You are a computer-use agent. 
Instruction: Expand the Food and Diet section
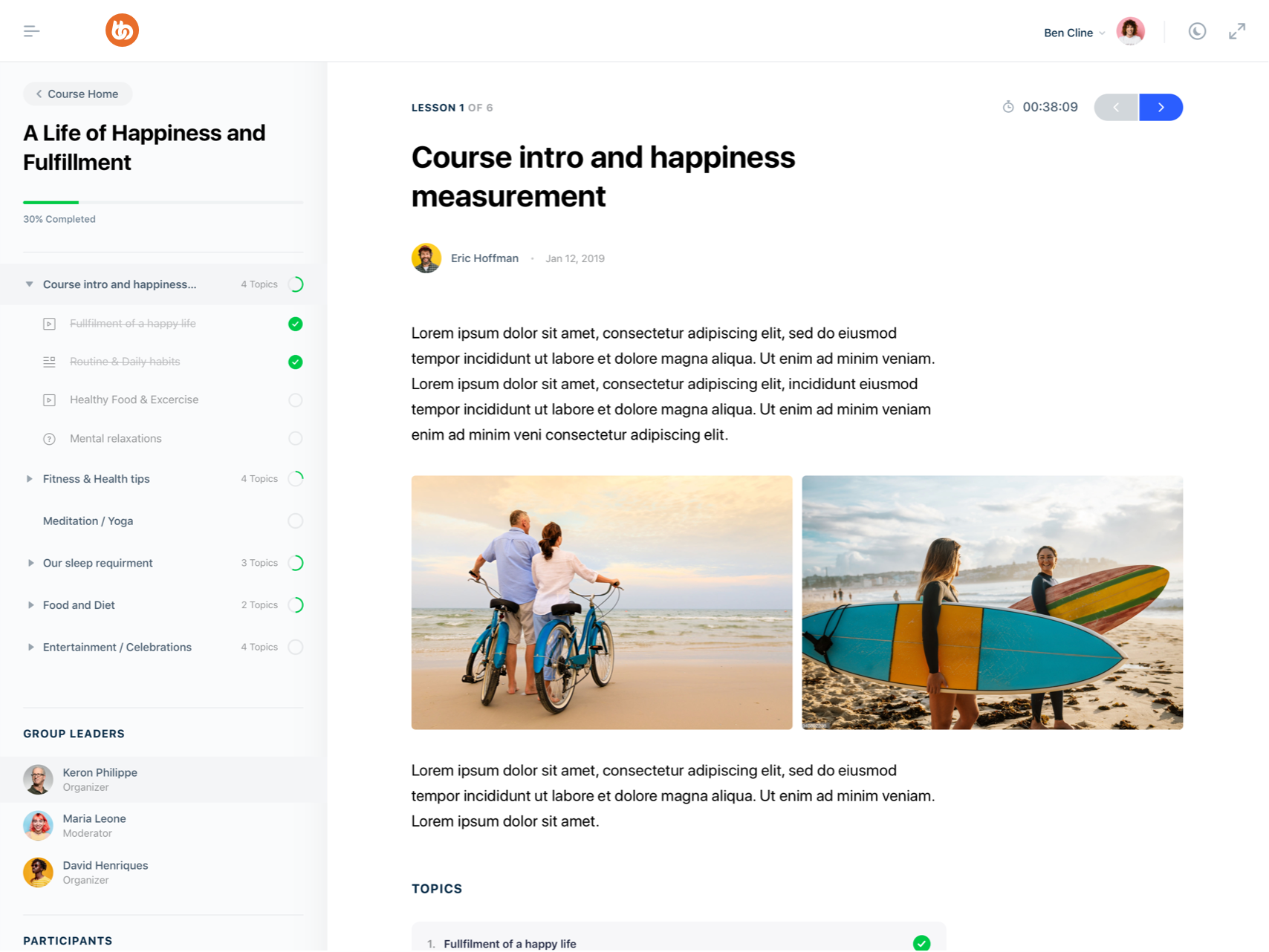[x=30, y=605]
